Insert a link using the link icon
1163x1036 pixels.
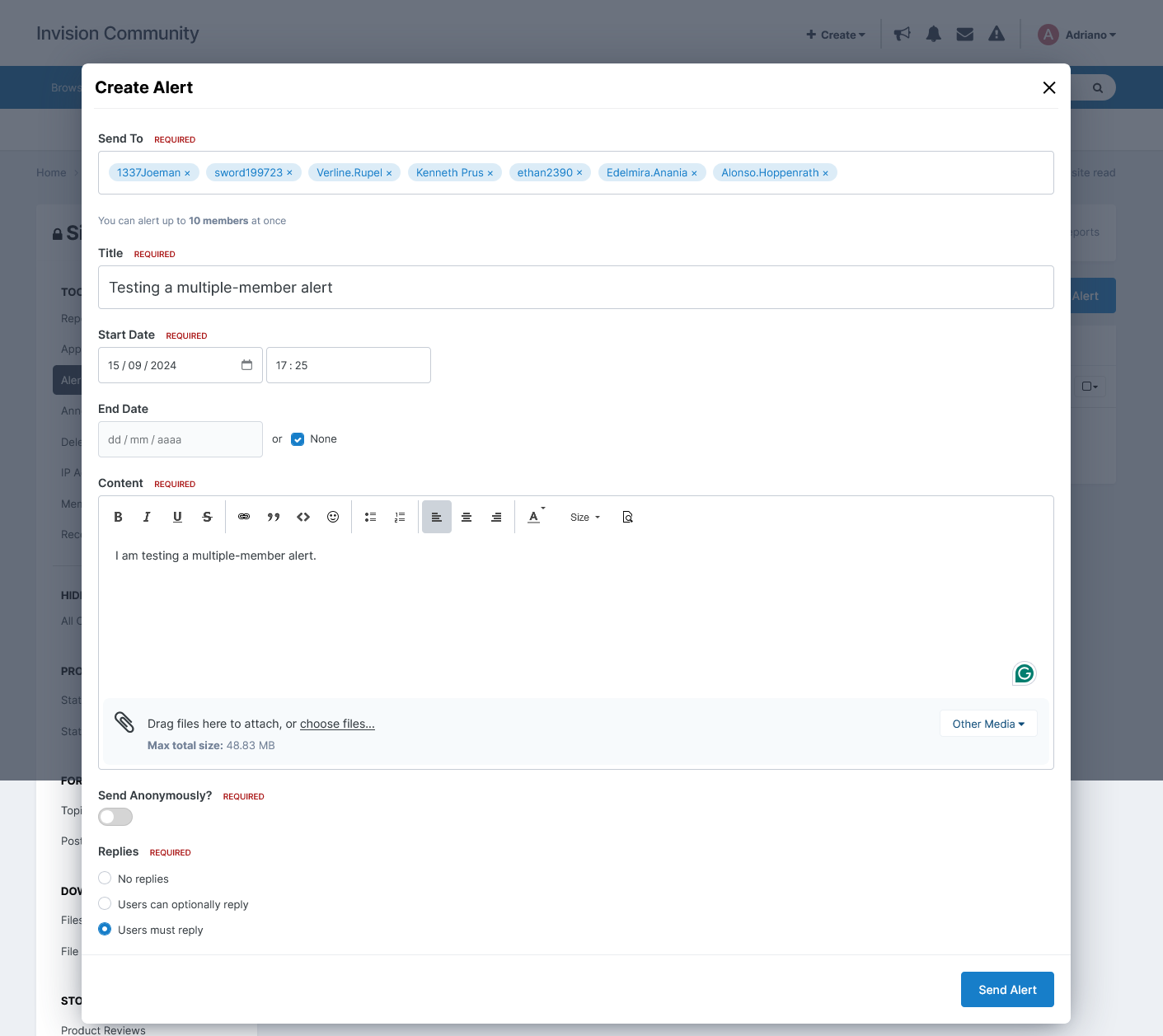point(244,517)
